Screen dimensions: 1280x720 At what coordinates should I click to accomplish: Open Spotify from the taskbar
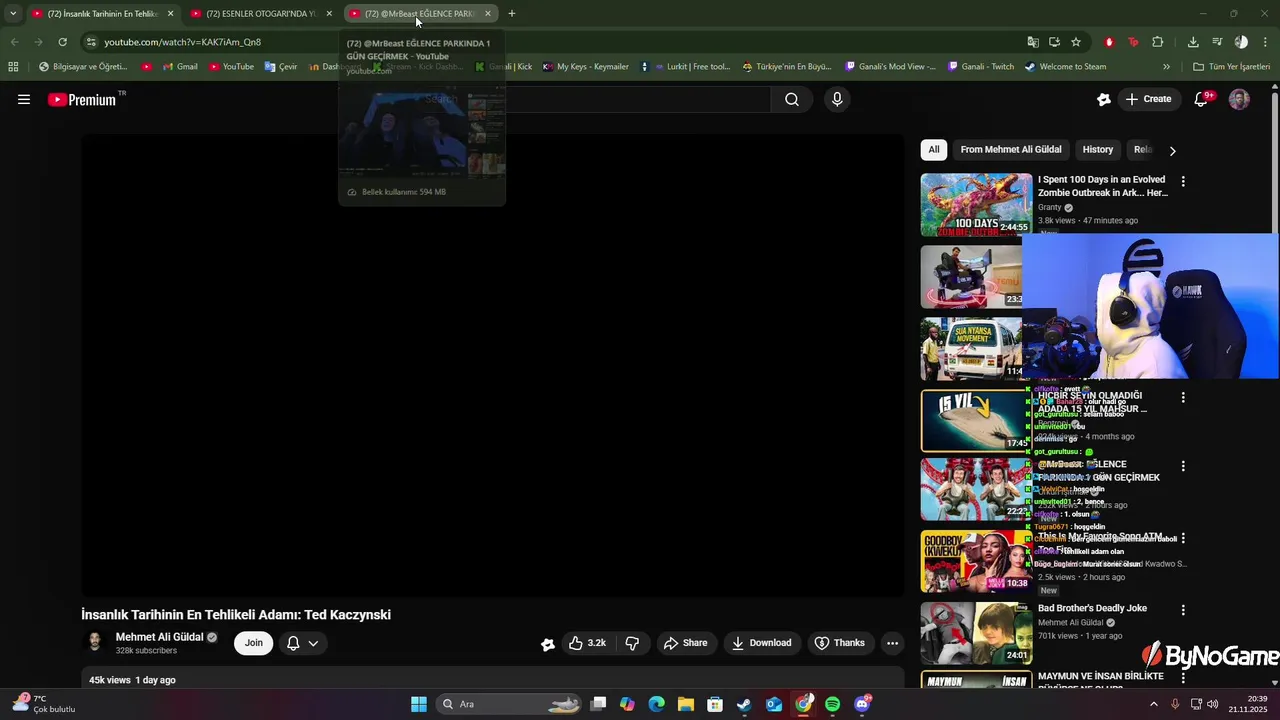tap(833, 704)
